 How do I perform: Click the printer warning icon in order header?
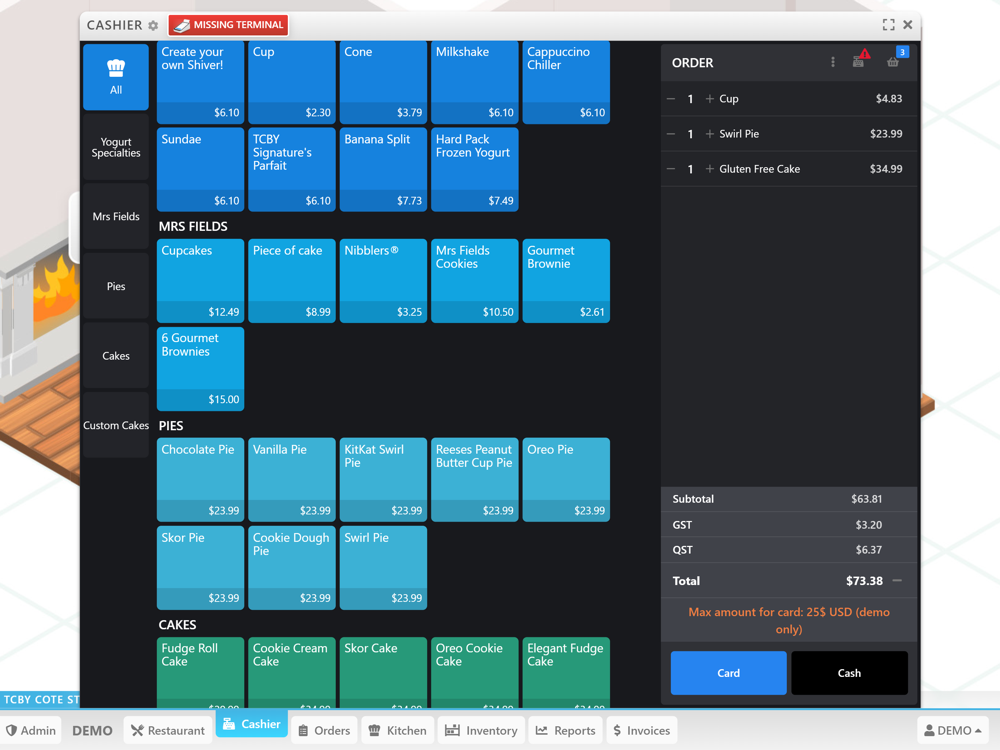click(x=860, y=59)
